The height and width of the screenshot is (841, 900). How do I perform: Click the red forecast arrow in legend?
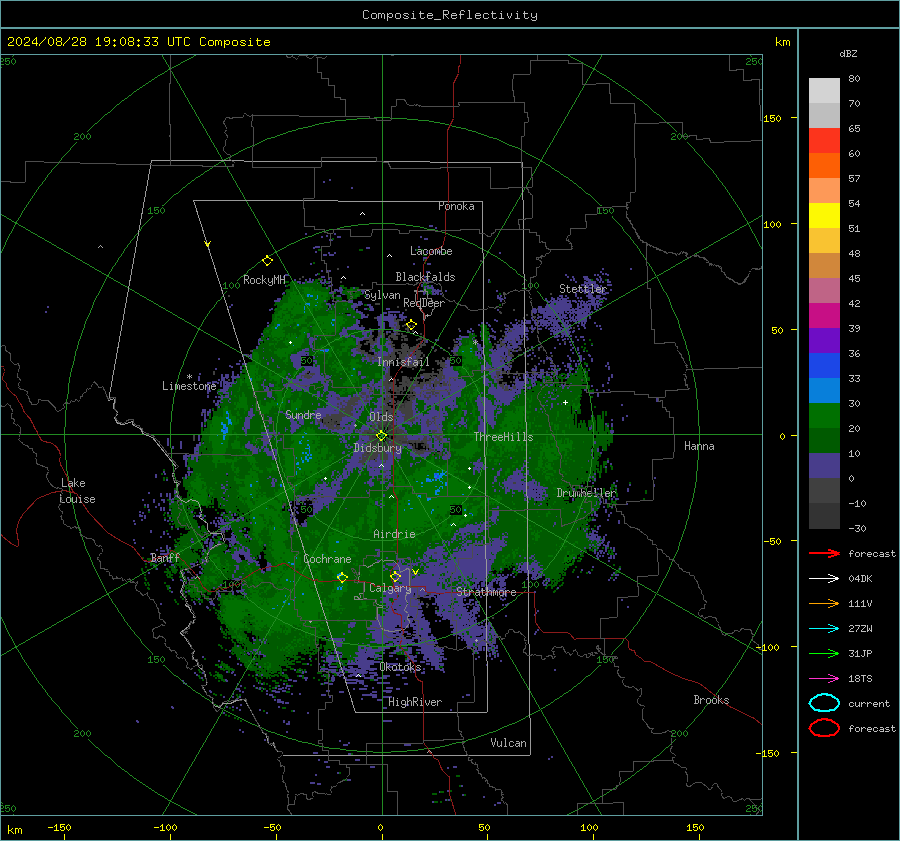point(824,553)
